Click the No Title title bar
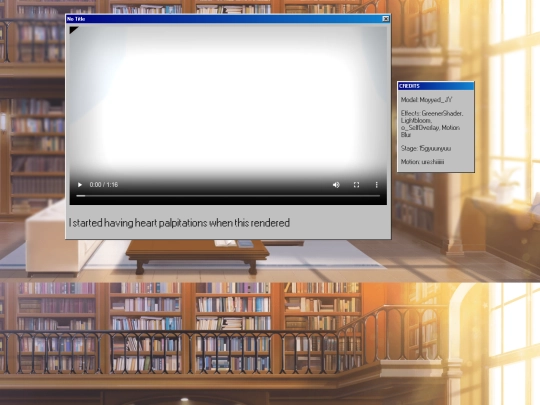The image size is (540, 405). [228, 19]
